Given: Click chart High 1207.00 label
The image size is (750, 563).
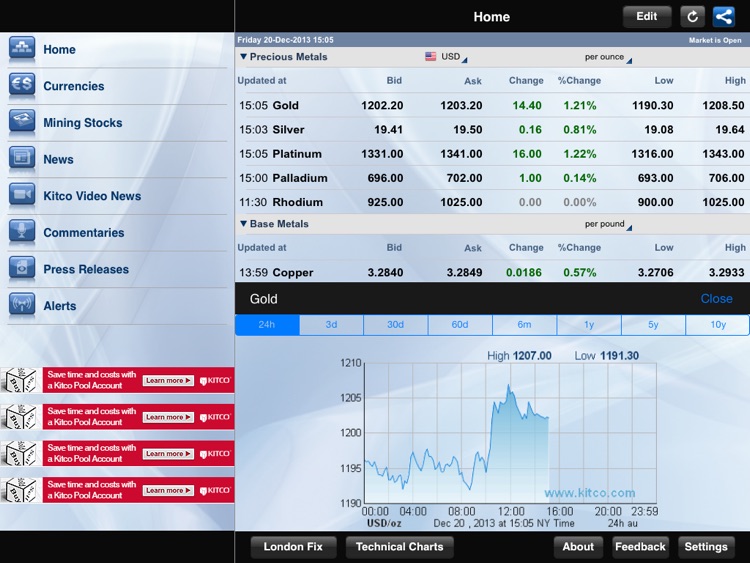Looking at the screenshot, I should point(519,356).
